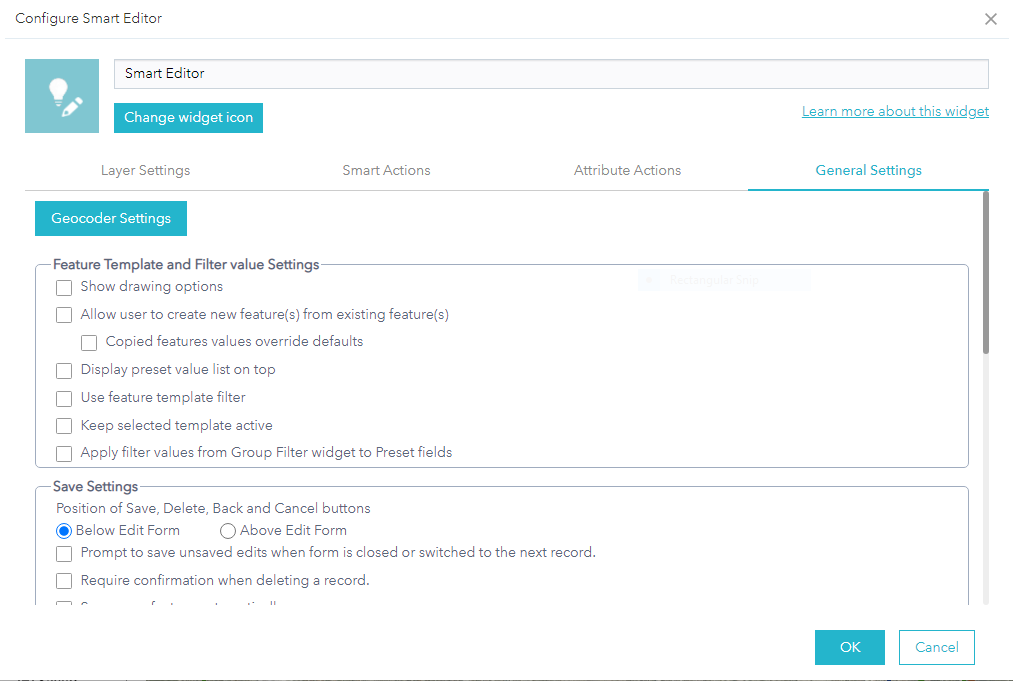Close the Configure Smart Editor dialog

[x=990, y=19]
